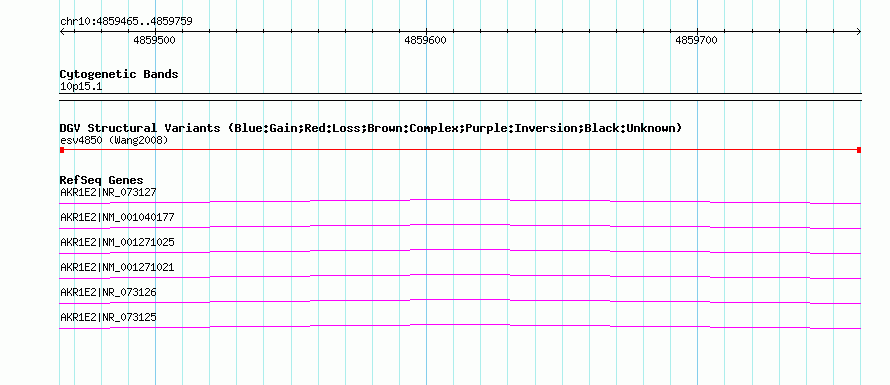Select transcript AKR1E2|NR_073125
The height and width of the screenshot is (385, 890).
tap(108, 317)
